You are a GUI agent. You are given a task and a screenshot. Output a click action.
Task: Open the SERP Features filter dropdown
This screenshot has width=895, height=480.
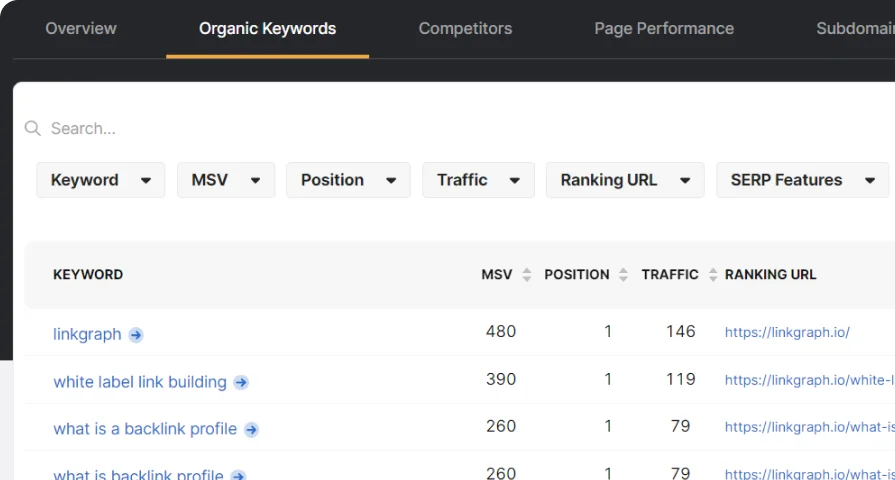[x=803, y=180]
